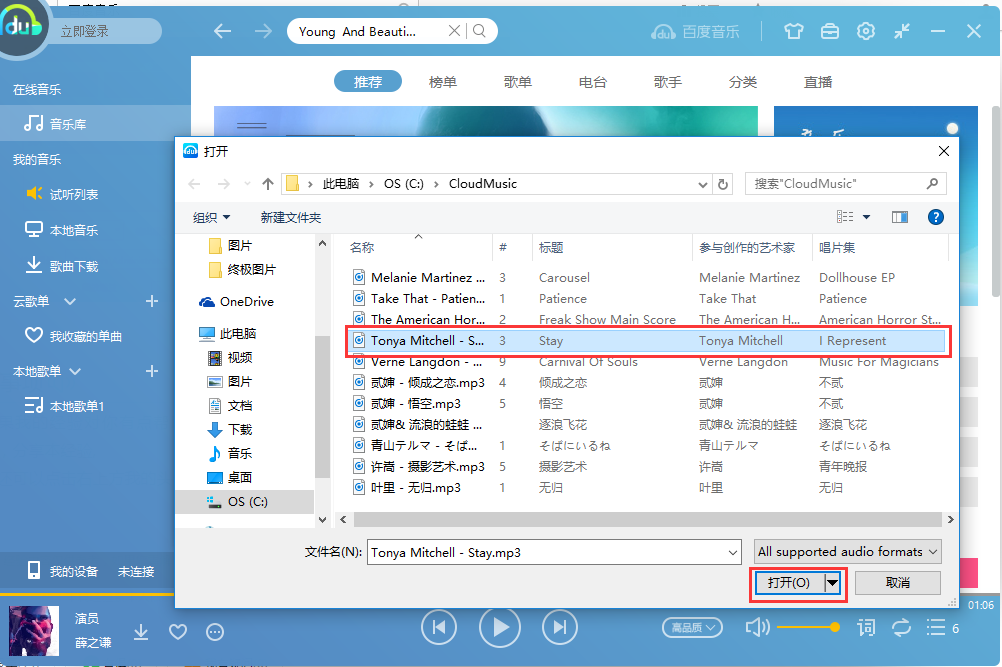Image resolution: width=1002 pixels, height=667 pixels.
Task: Click the 搜索"CloudMusic" search field
Action: click(845, 184)
